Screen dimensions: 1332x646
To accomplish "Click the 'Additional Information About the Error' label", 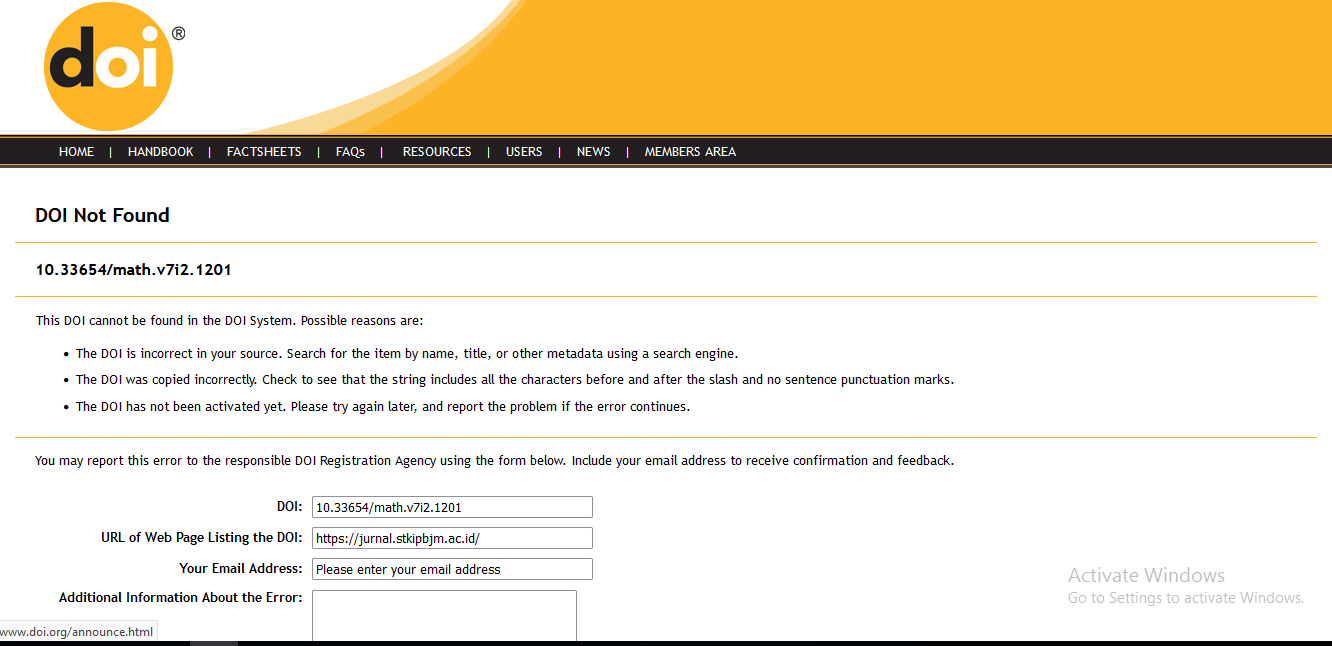I will coord(181,598).
